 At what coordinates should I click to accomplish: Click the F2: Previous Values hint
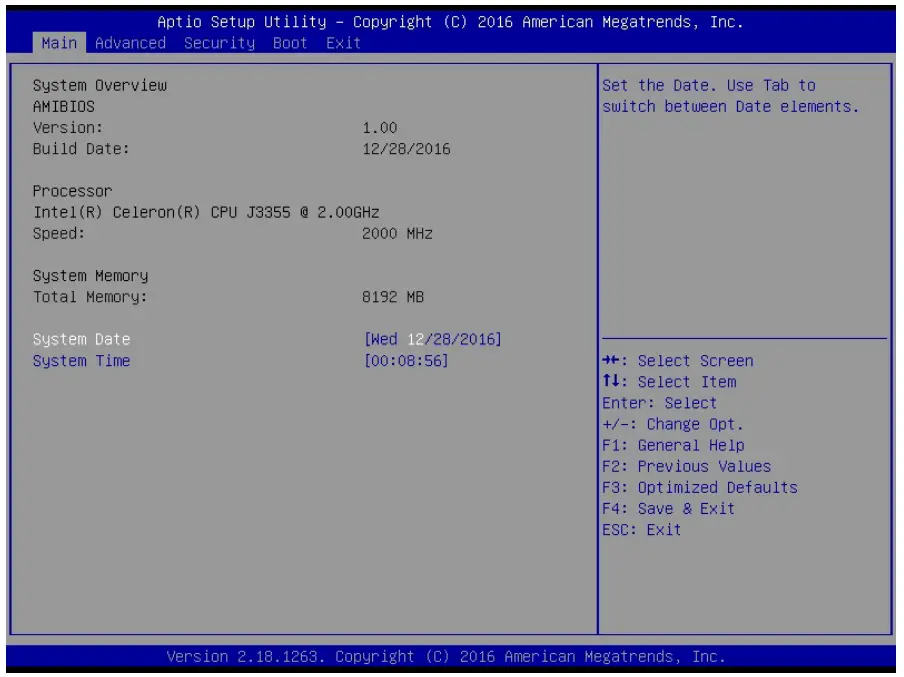coord(687,466)
